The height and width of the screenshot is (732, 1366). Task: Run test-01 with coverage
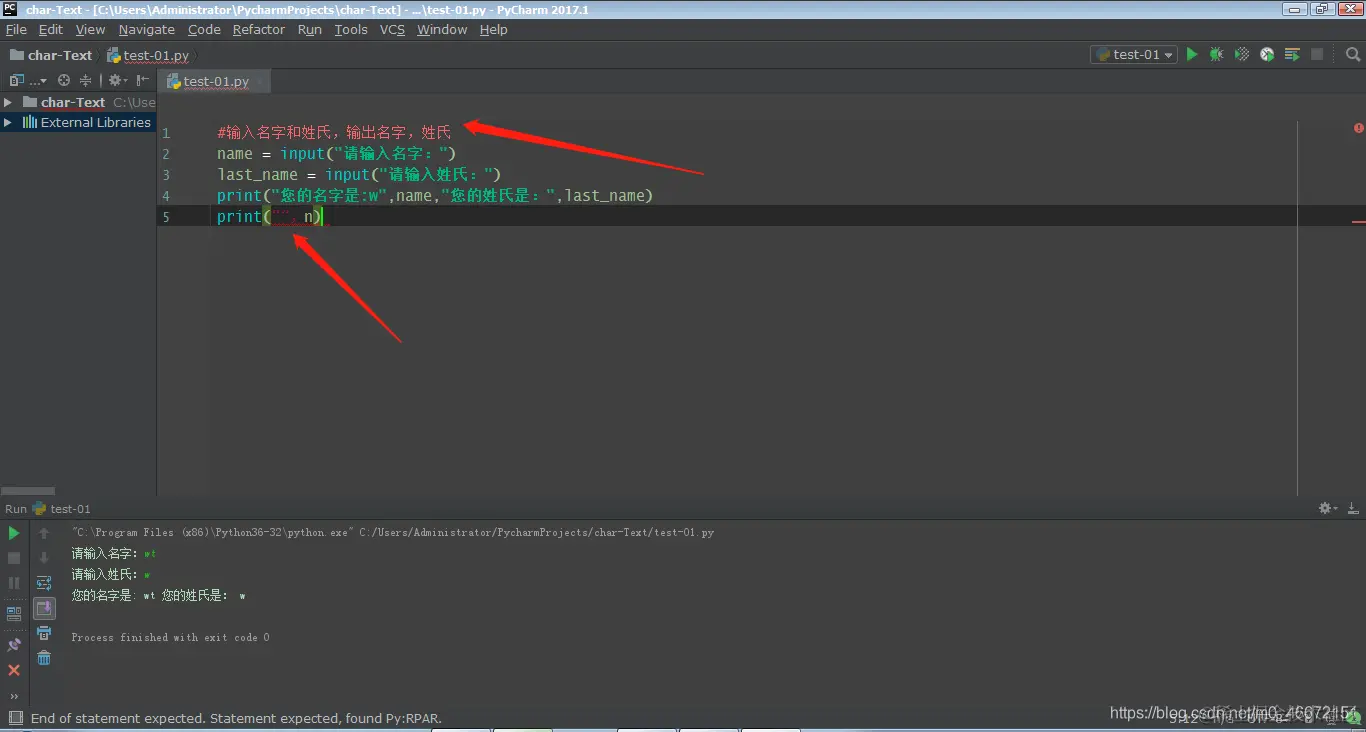pyautogui.click(x=1242, y=55)
